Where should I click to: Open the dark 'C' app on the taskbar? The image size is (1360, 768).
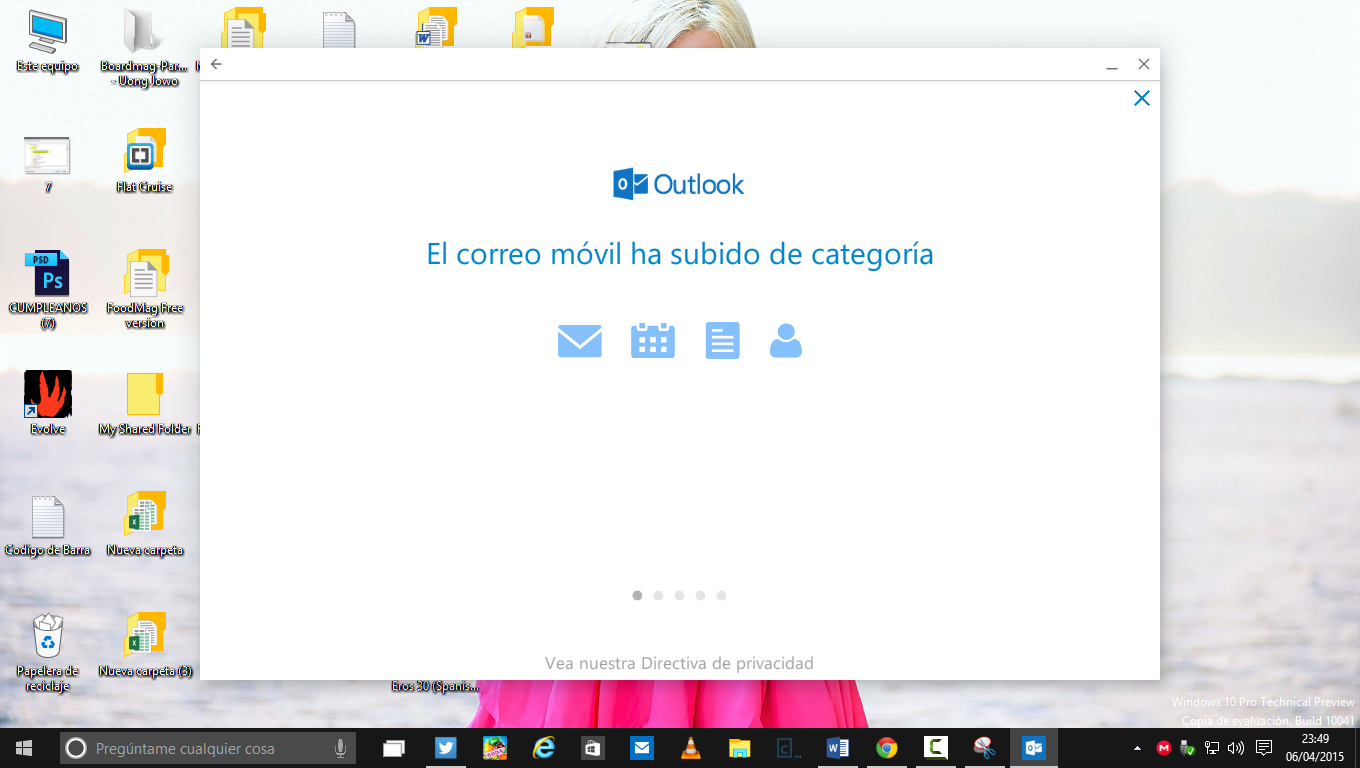click(788, 748)
